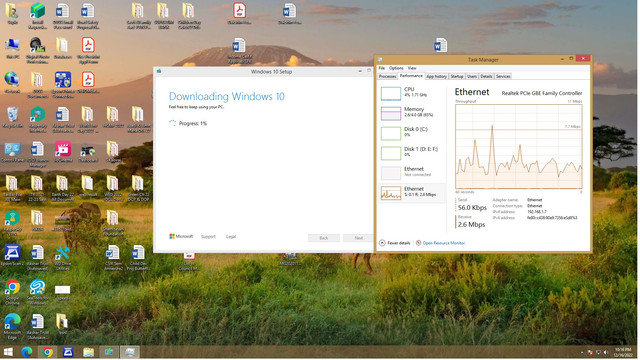The height and width of the screenshot is (360, 640).
Task: Open the Options menu in Task Manager
Action: [x=396, y=68]
